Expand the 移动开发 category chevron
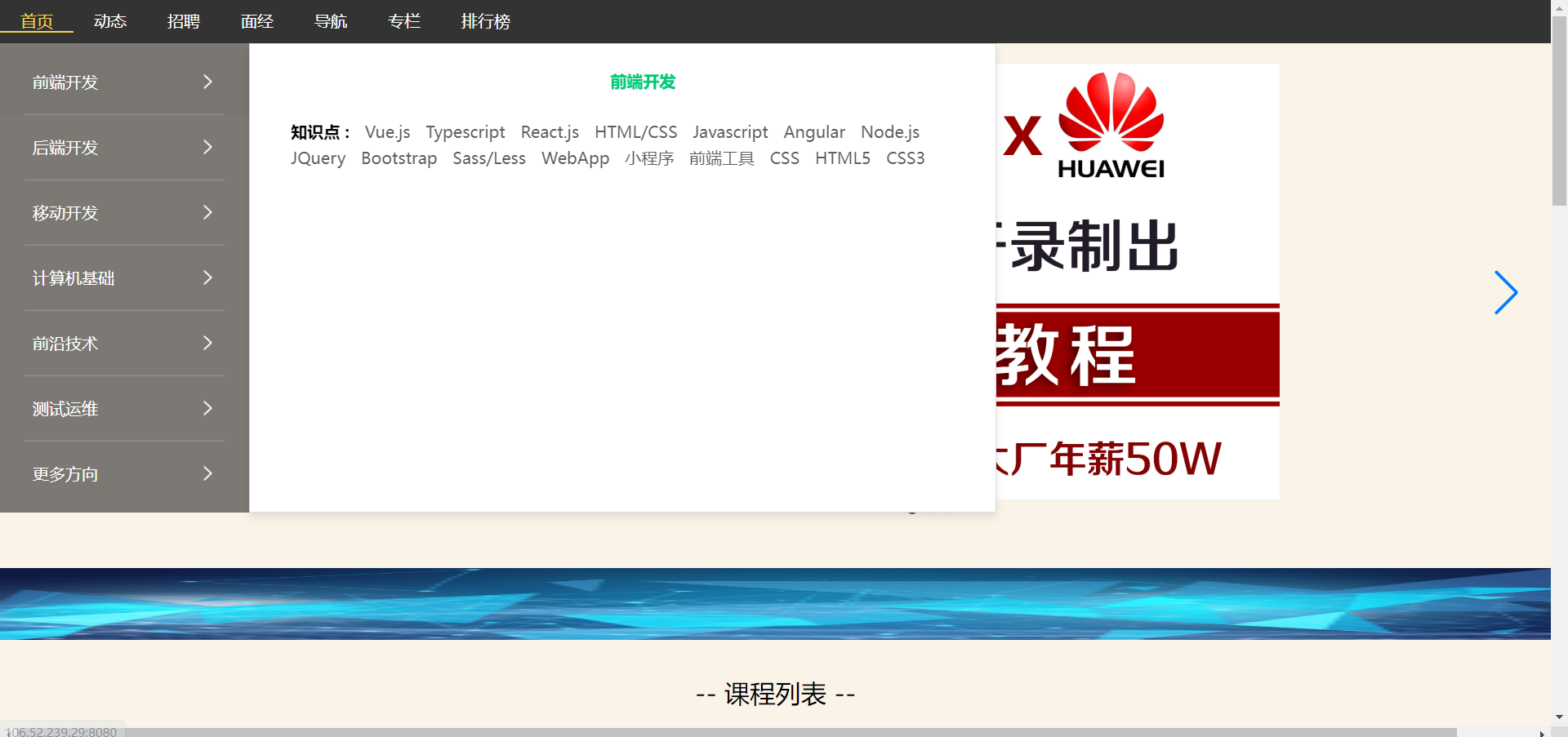The width and height of the screenshot is (1568, 737). tap(207, 212)
